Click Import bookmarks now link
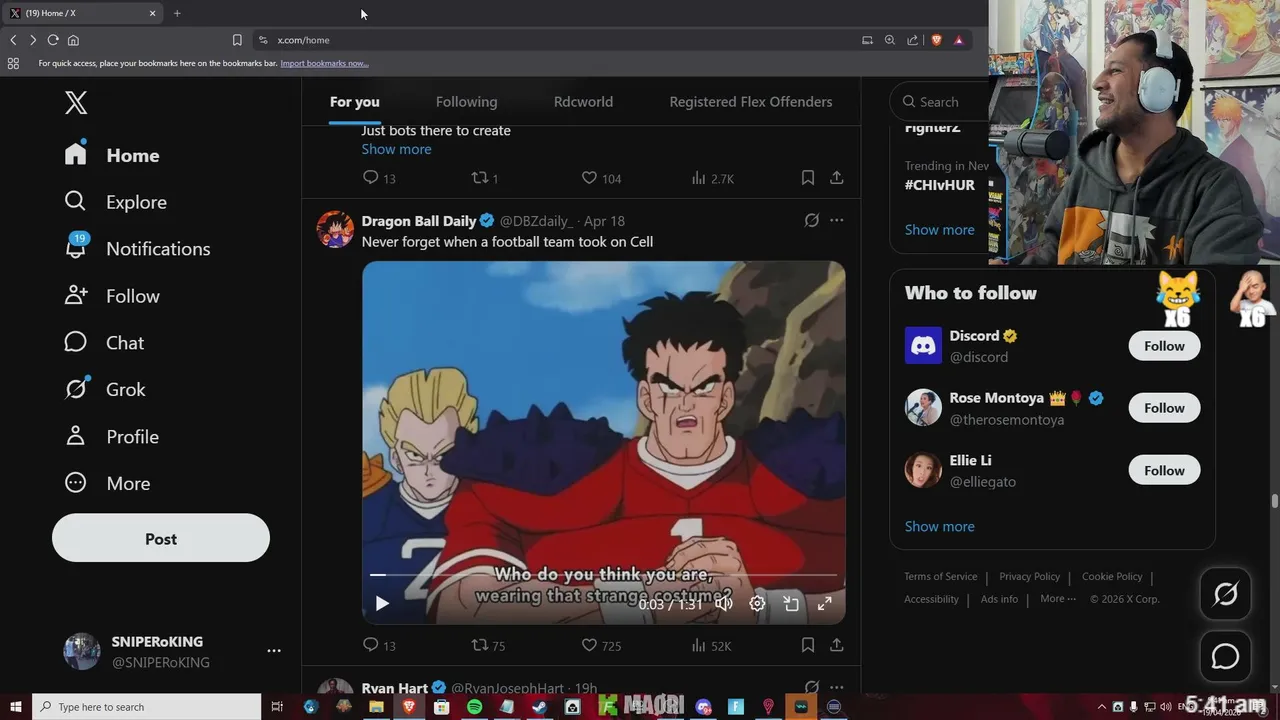The height and width of the screenshot is (720, 1280). 324,63
